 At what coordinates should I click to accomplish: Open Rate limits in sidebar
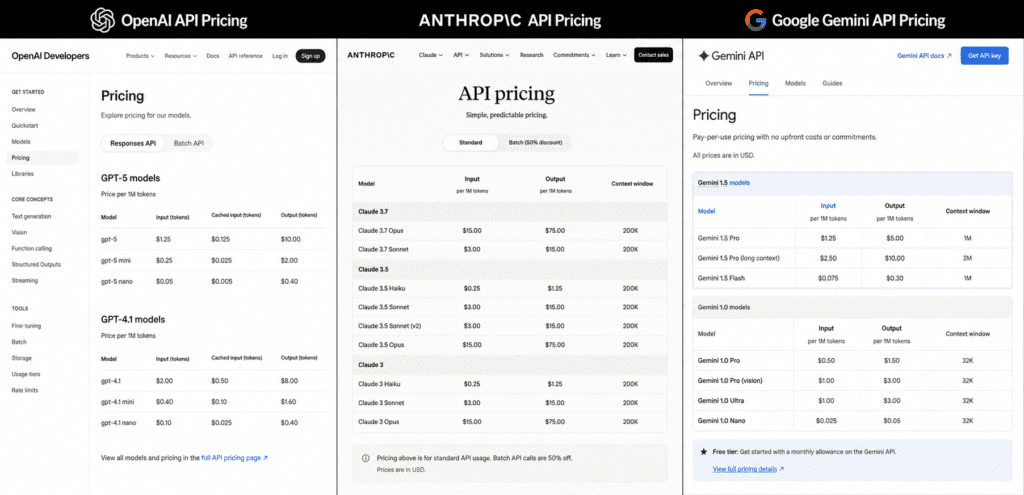(25, 391)
